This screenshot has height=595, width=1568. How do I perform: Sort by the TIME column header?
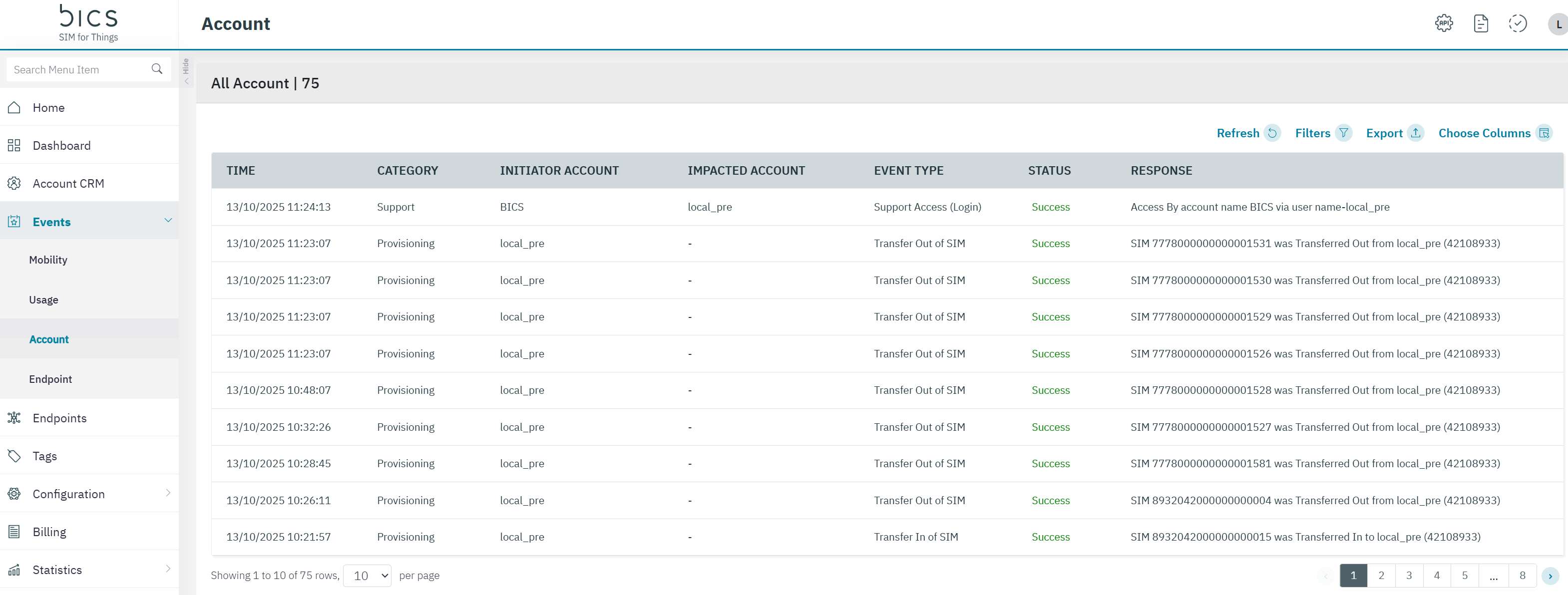[x=241, y=171]
